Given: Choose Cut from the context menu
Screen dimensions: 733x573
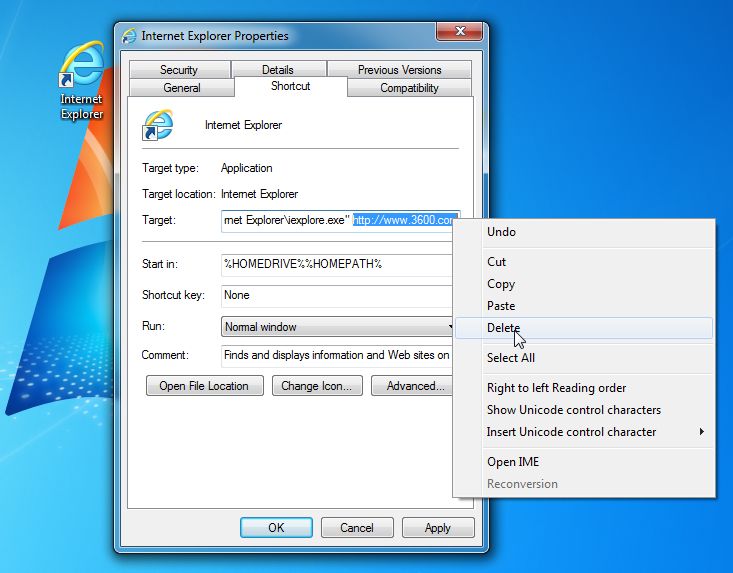Looking at the screenshot, I should pos(584,262).
